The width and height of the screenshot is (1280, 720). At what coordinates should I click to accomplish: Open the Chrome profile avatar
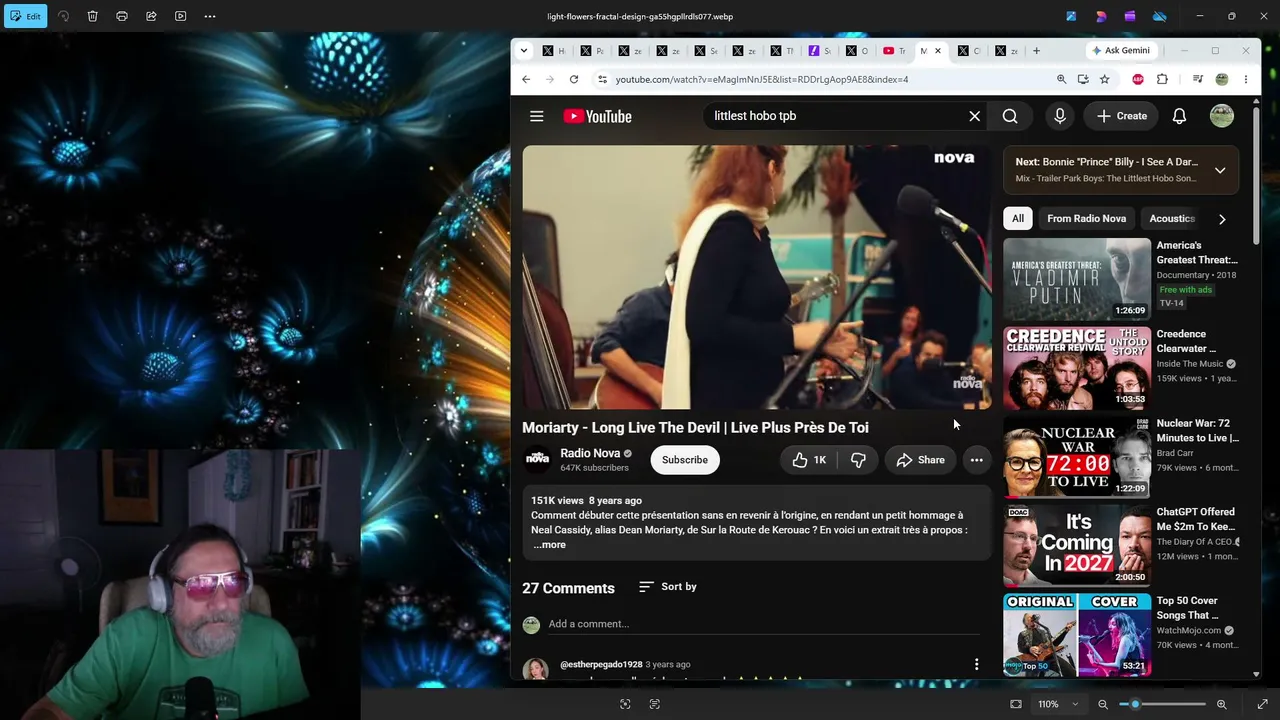pos(1221,79)
